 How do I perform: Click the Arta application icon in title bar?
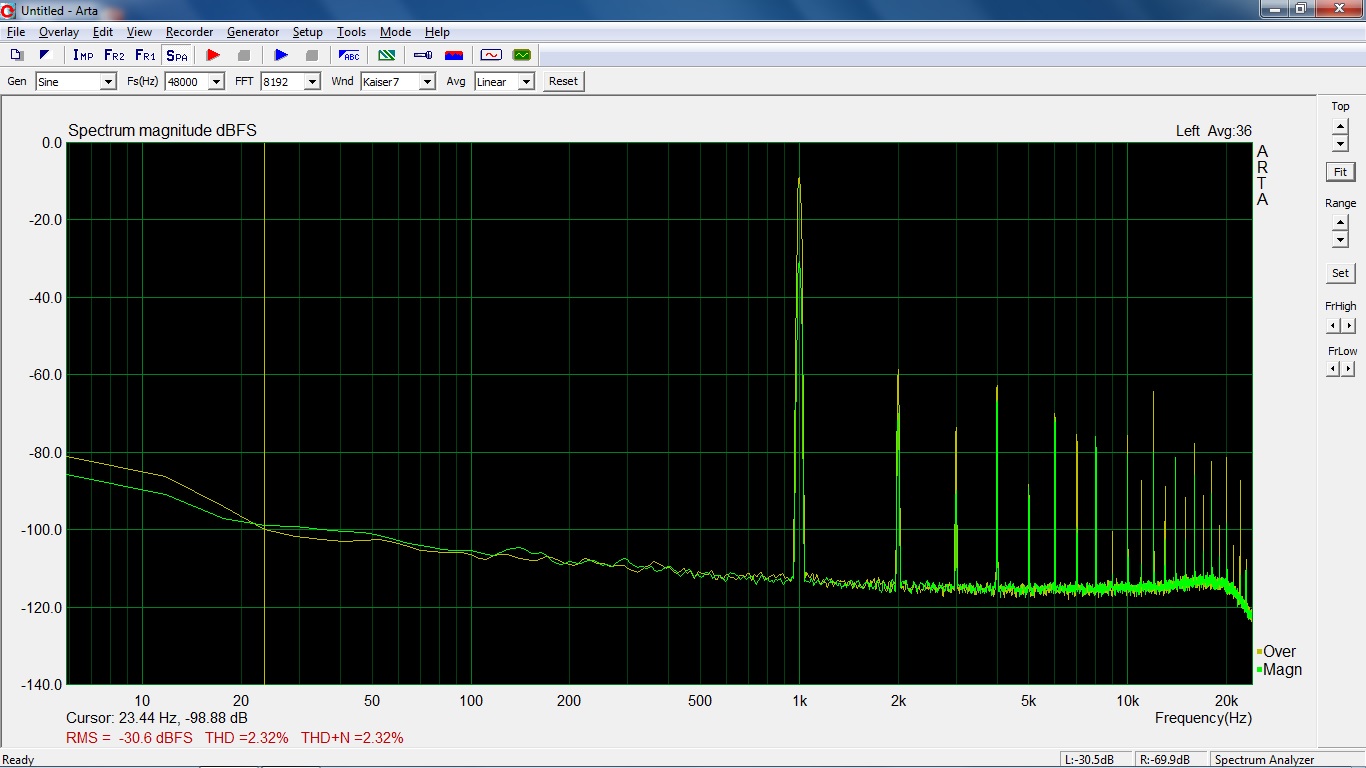(9, 9)
